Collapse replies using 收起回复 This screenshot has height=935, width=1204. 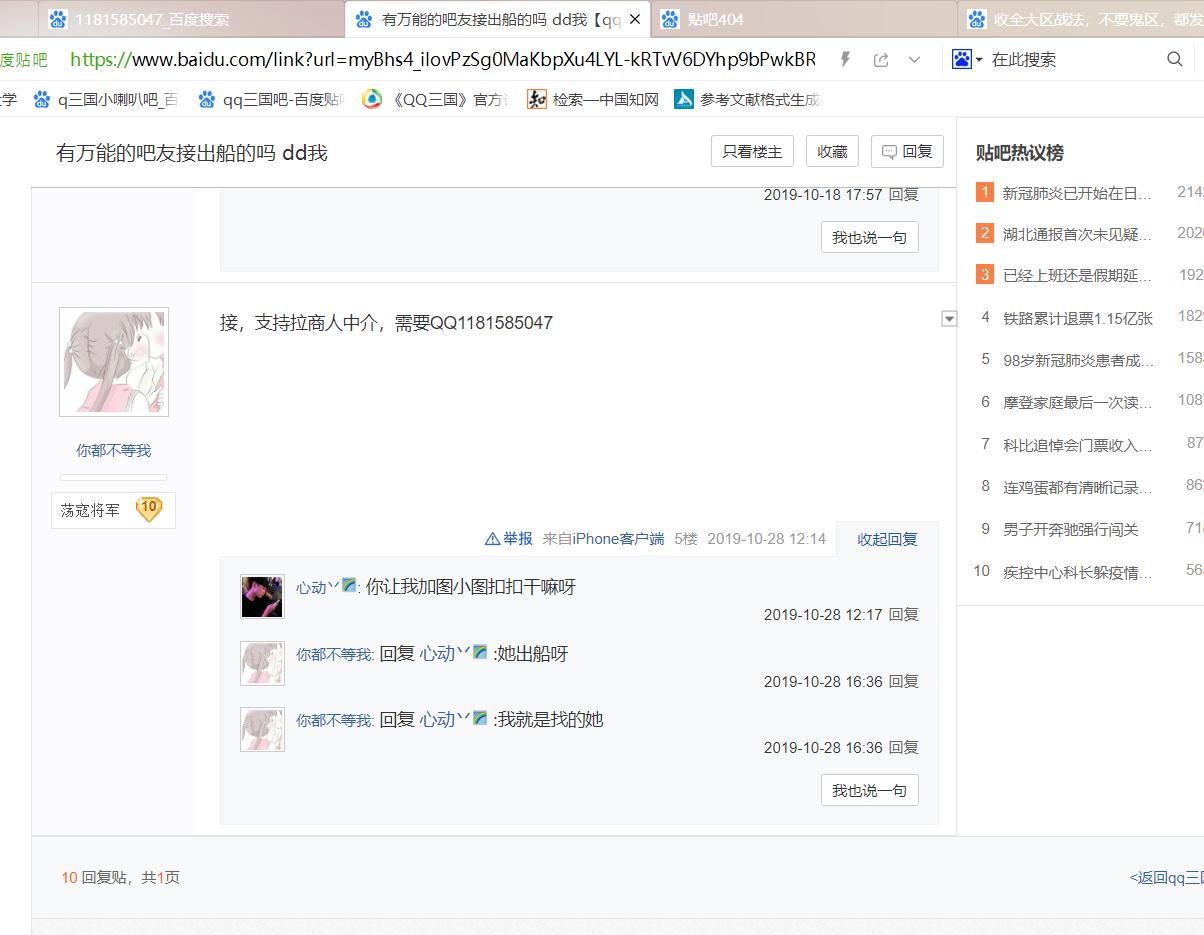click(x=886, y=538)
